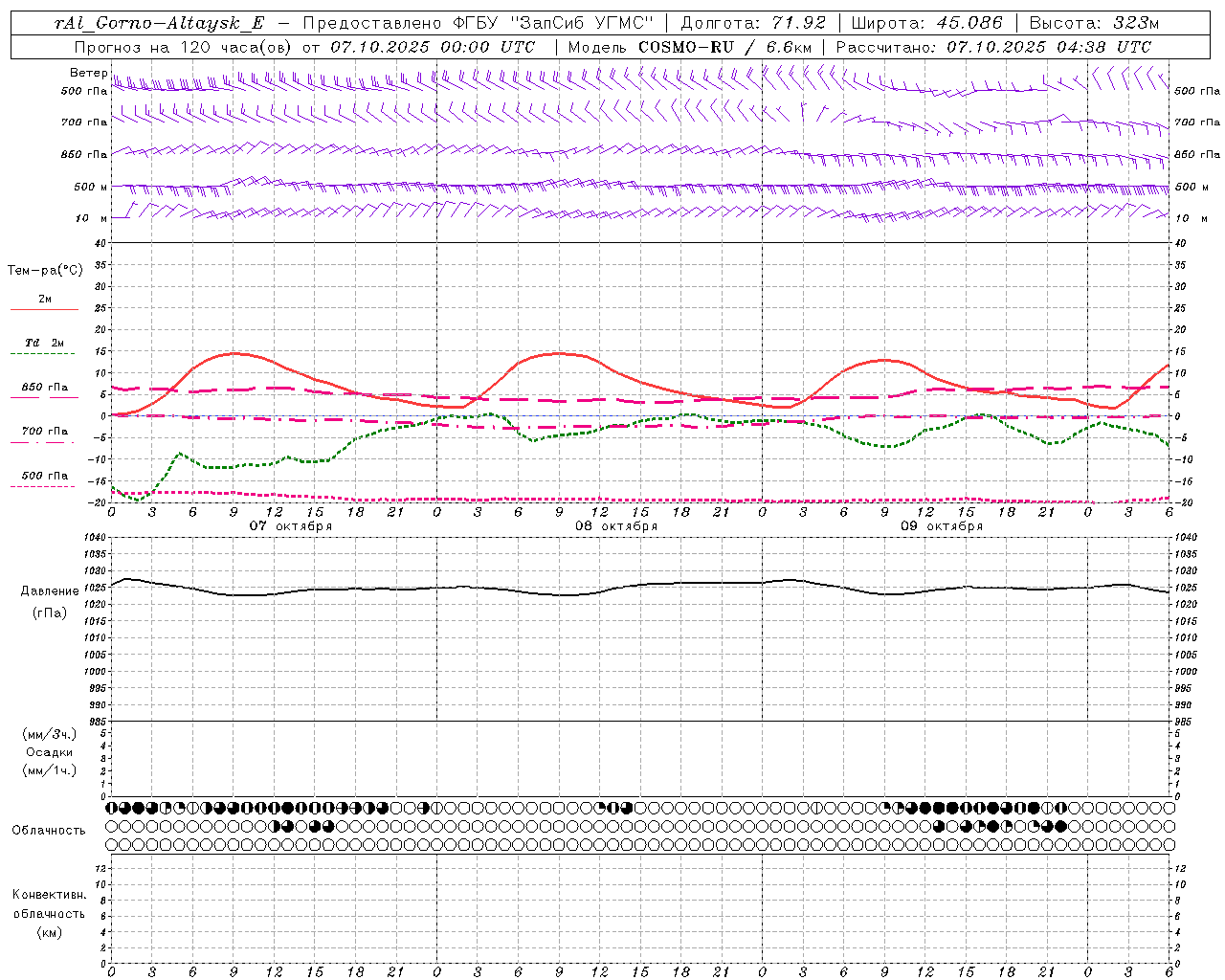Click the Широта: 45.086 value
Viewport: 1225px width, 980px height.
(x=927, y=24)
